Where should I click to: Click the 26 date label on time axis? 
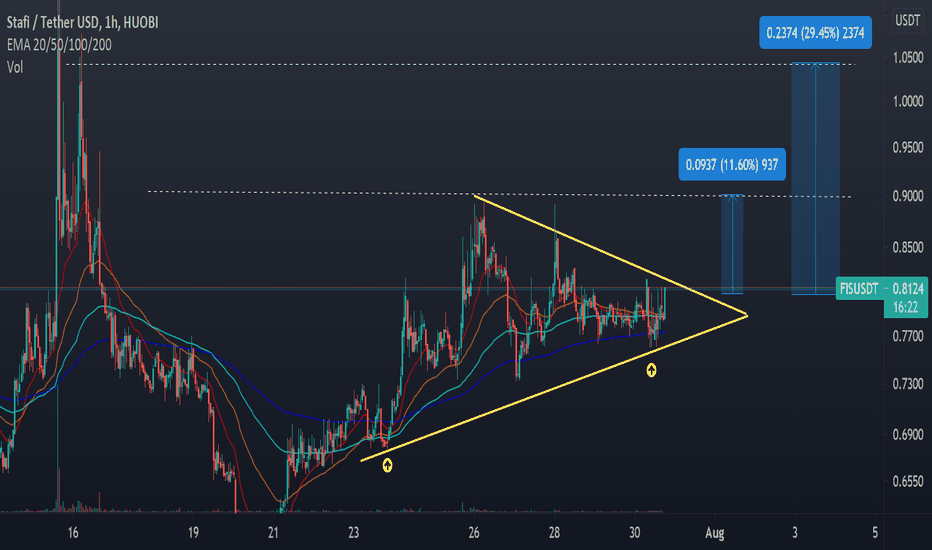coord(474,532)
